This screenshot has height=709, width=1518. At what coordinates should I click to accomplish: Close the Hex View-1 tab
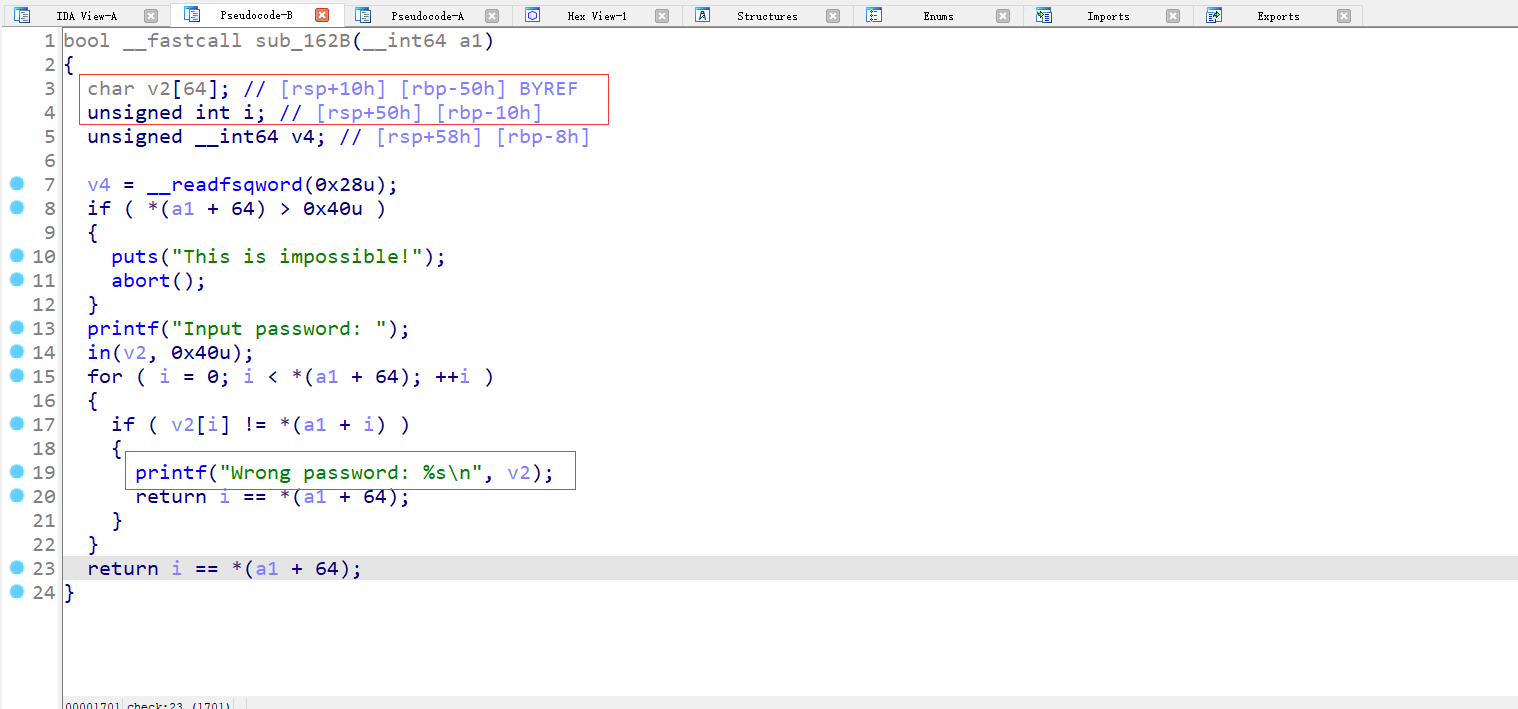click(x=662, y=16)
